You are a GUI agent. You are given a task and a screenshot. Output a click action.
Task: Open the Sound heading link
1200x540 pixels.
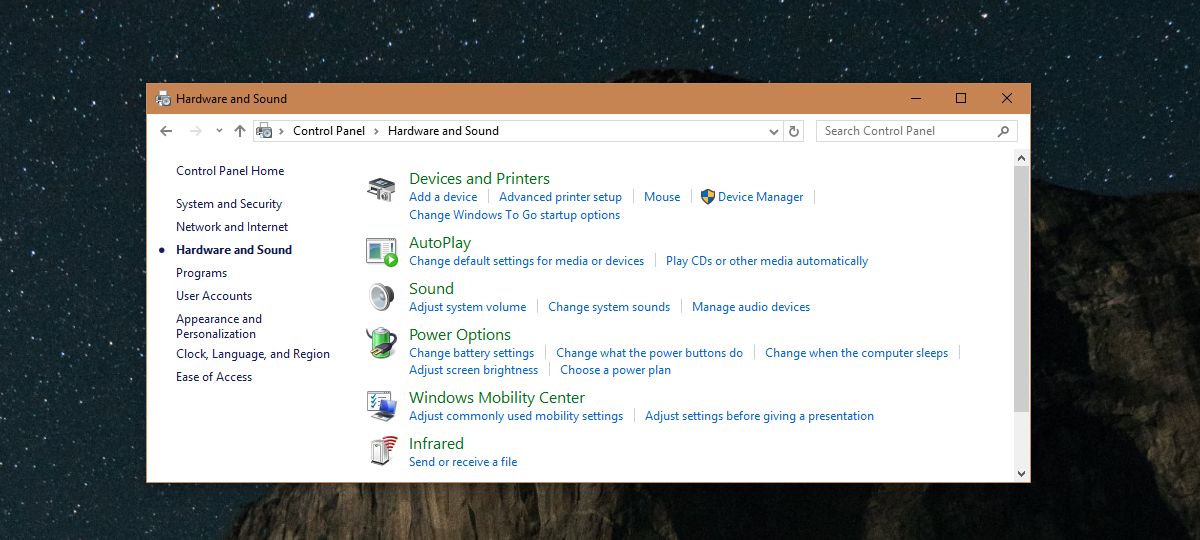pyautogui.click(x=431, y=289)
